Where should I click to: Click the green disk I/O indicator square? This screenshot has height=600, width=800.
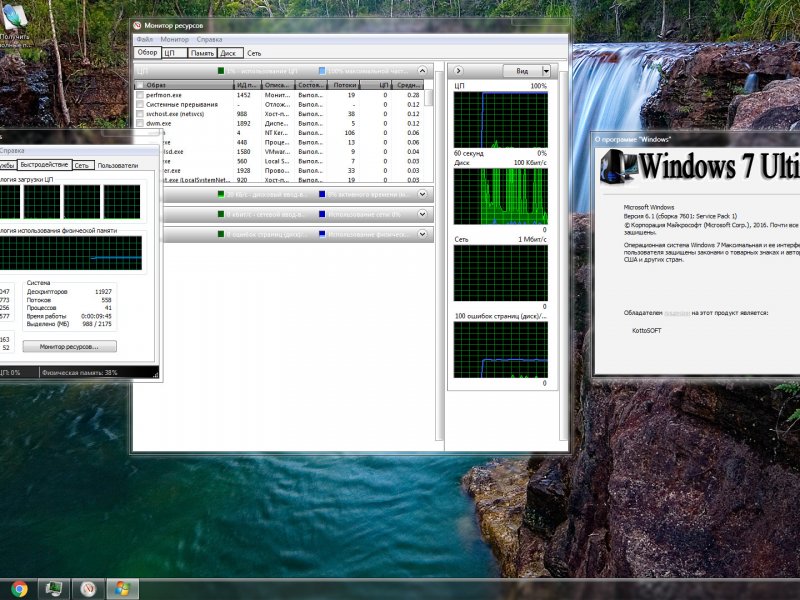click(221, 194)
